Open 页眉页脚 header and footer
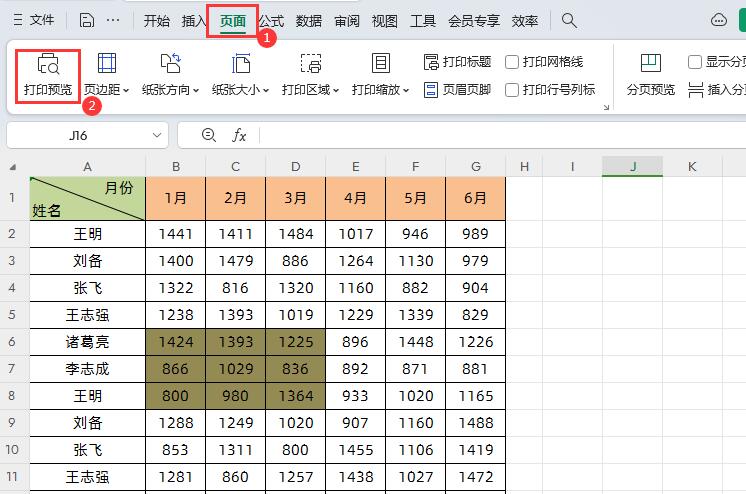This screenshot has width=746, height=494. click(x=457, y=89)
